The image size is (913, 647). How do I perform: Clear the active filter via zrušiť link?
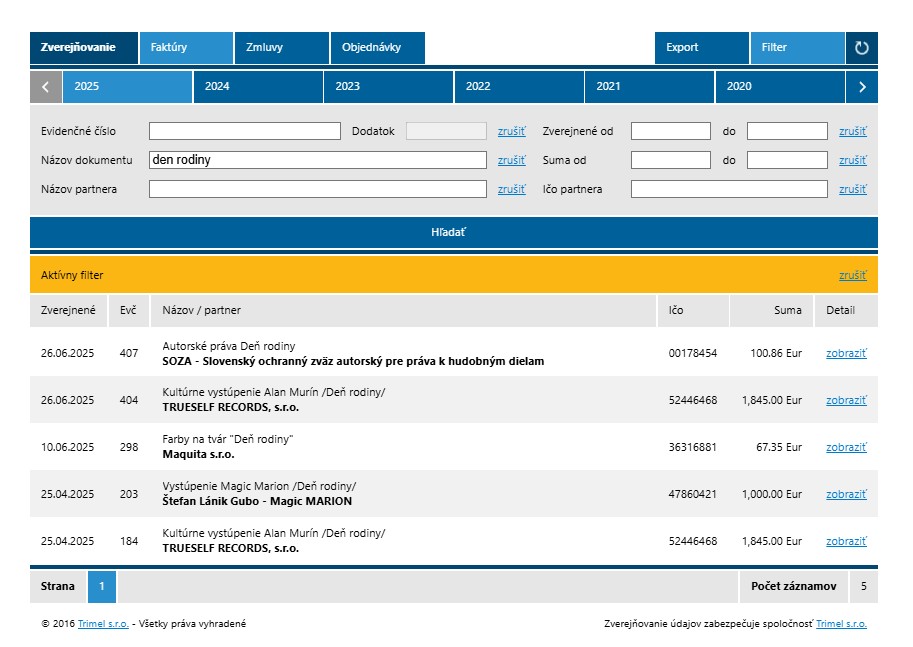(x=852, y=275)
